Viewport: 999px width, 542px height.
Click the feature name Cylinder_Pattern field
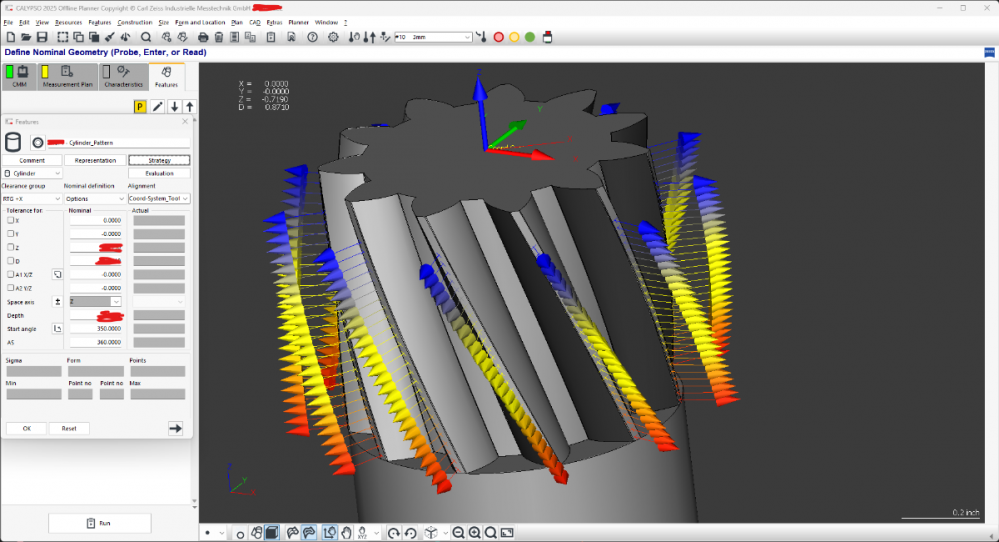pyautogui.click(x=118, y=143)
